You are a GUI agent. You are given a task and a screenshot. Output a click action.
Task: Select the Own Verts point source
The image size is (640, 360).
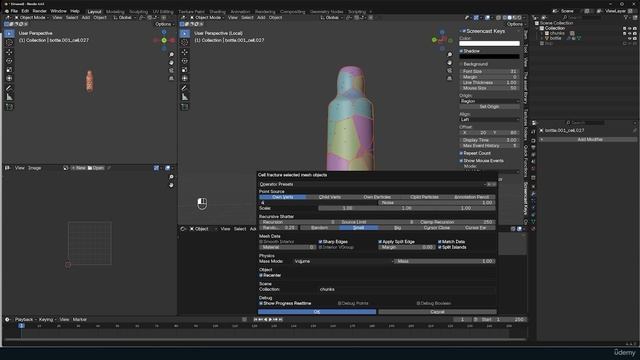[x=282, y=197]
